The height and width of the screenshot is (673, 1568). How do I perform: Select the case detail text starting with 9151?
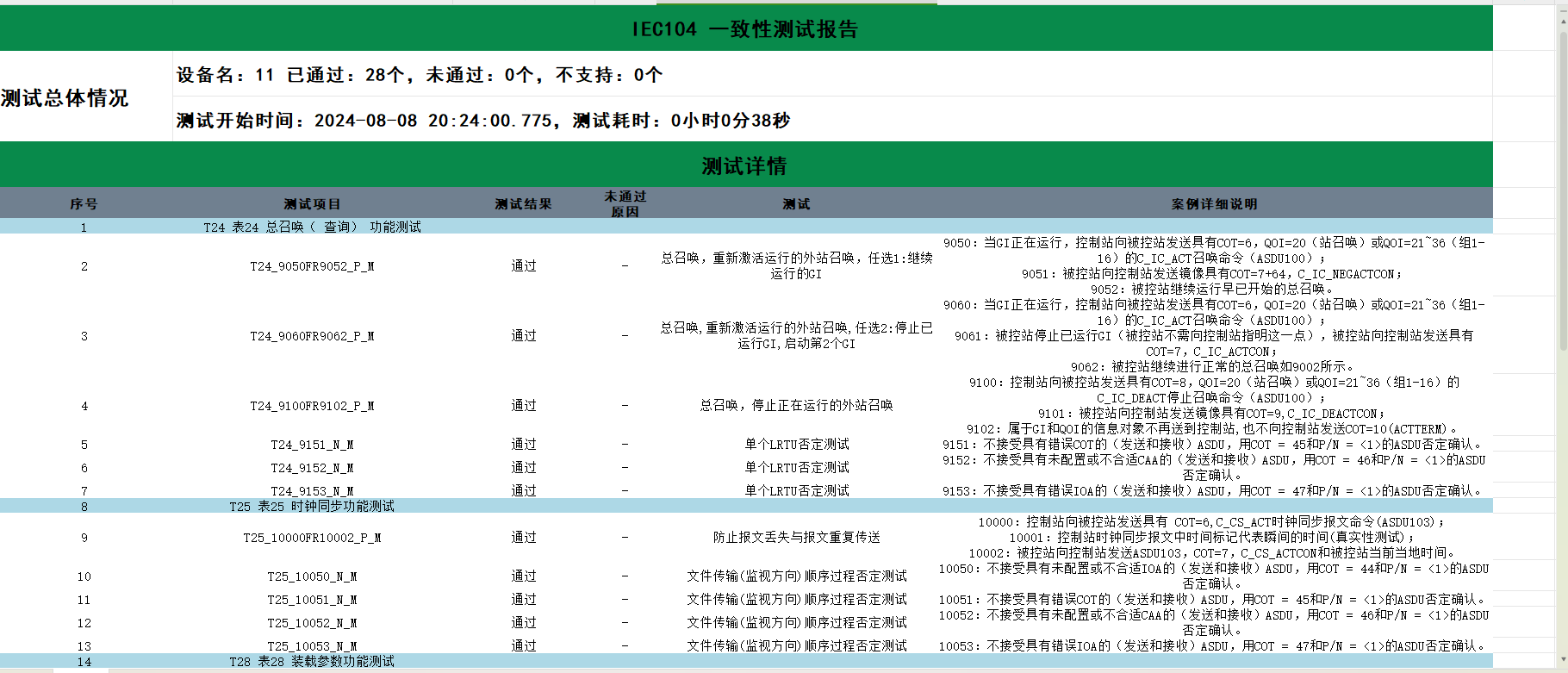[x=1214, y=445]
